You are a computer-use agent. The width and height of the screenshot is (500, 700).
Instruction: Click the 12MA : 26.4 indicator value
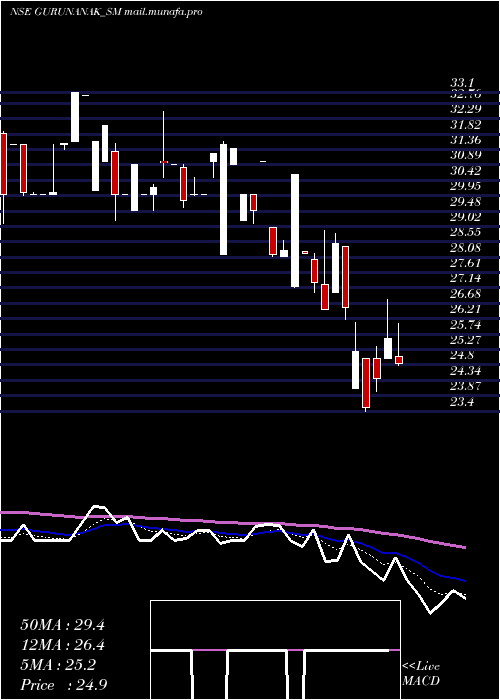click(62, 646)
